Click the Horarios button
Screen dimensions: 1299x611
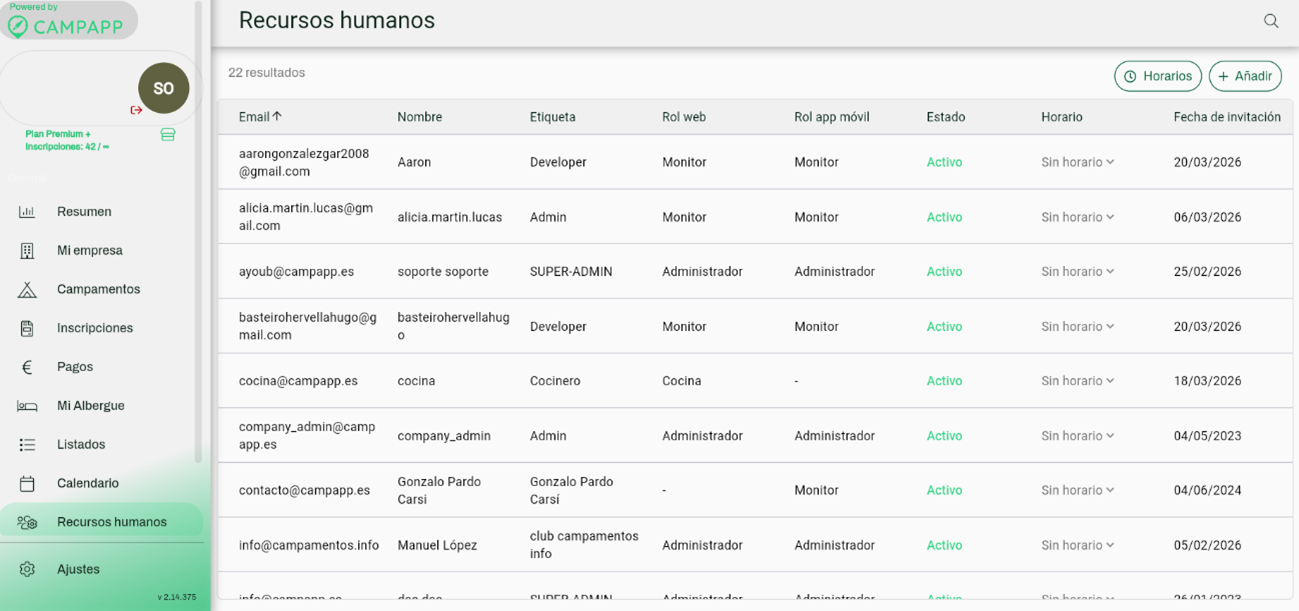point(1157,76)
